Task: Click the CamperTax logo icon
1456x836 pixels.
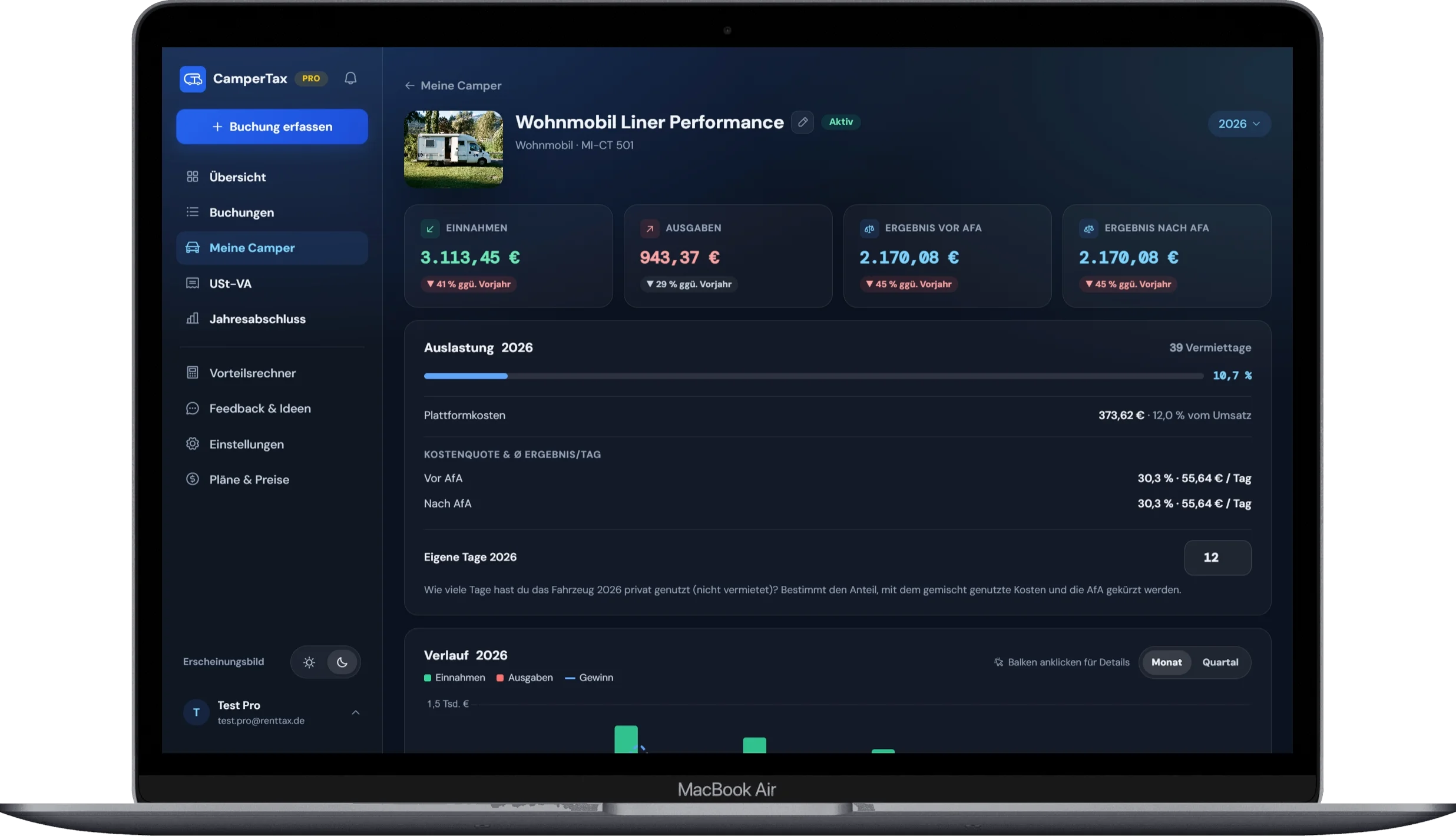Action: point(193,79)
